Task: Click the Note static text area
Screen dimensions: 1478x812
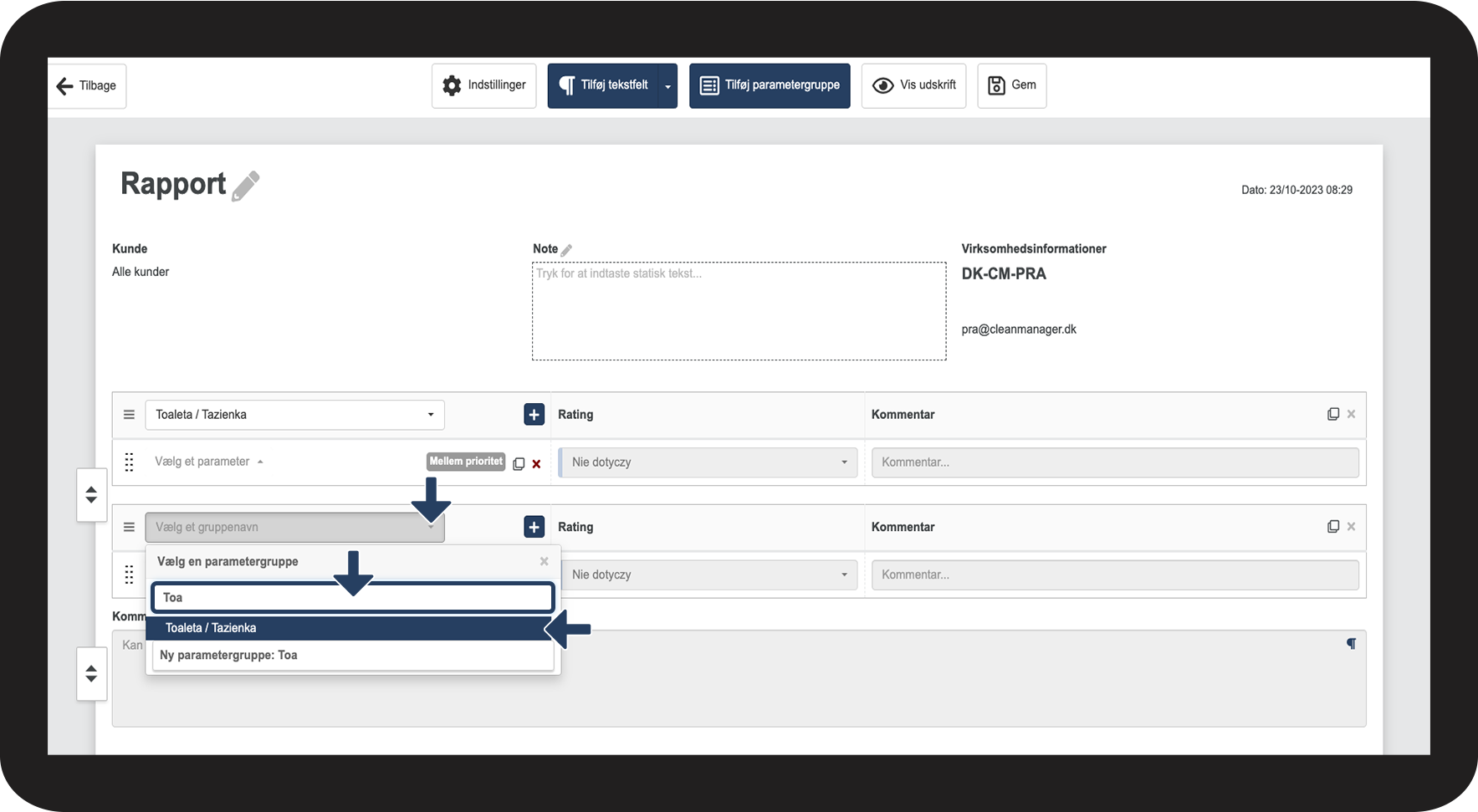Action: [739, 311]
